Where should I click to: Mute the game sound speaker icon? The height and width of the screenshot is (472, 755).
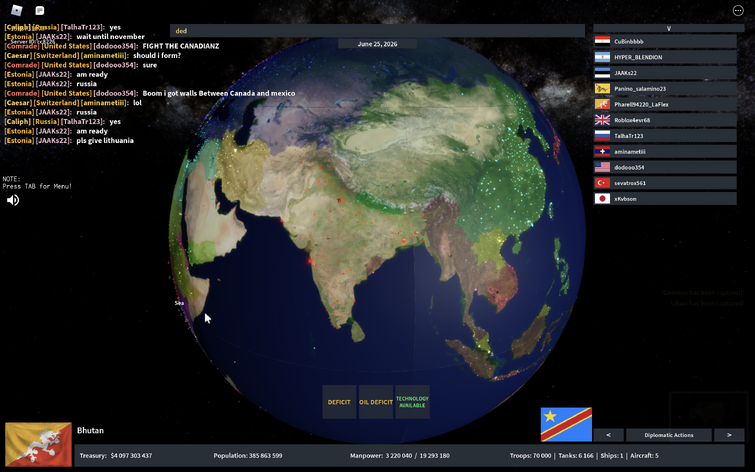click(x=13, y=200)
